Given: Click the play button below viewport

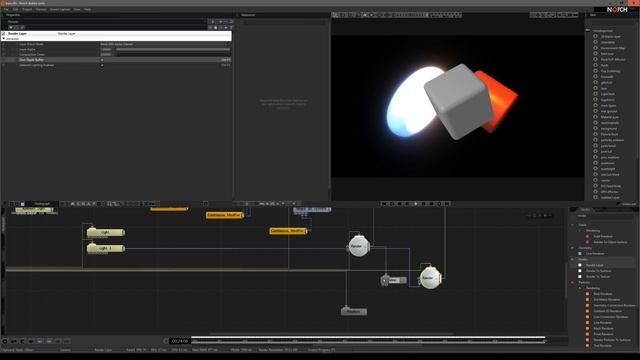Looking at the screenshot, I should click(x=416, y=204).
